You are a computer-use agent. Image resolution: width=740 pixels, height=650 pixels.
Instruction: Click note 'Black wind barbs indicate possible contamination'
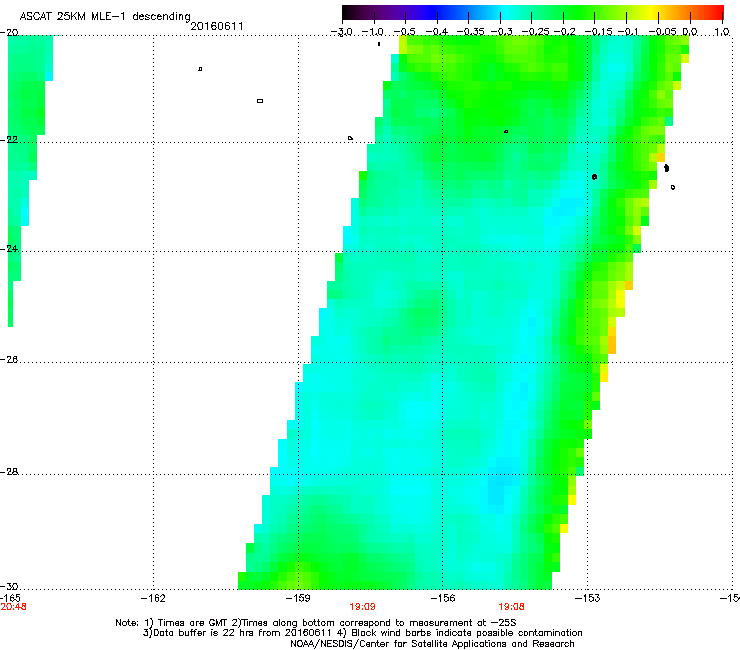467,633
